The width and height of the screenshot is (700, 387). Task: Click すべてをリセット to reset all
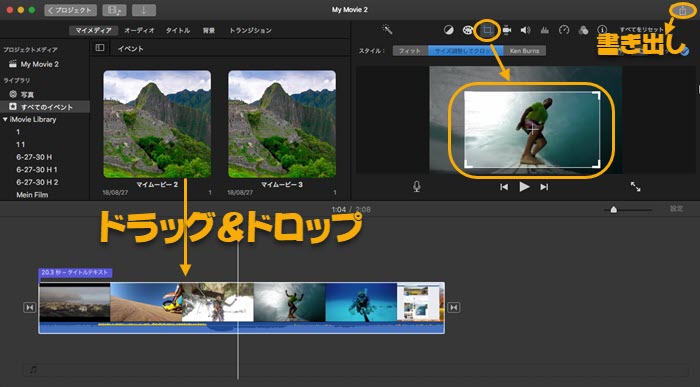[x=642, y=30]
